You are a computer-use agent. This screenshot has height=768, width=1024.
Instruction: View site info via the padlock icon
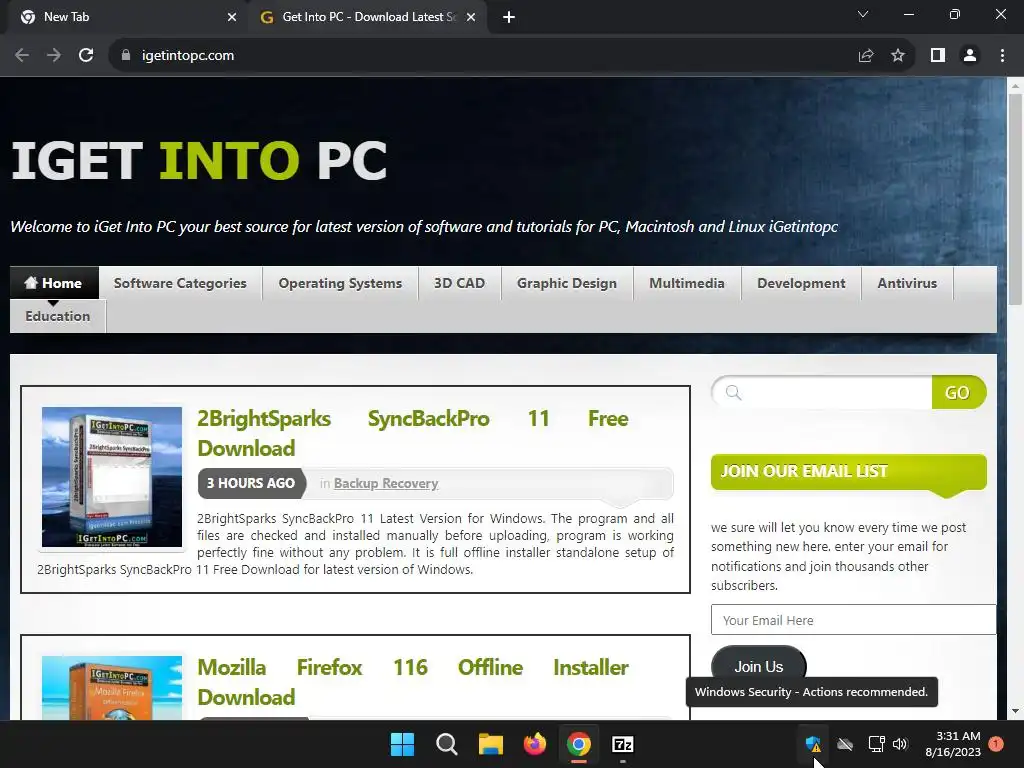click(125, 56)
